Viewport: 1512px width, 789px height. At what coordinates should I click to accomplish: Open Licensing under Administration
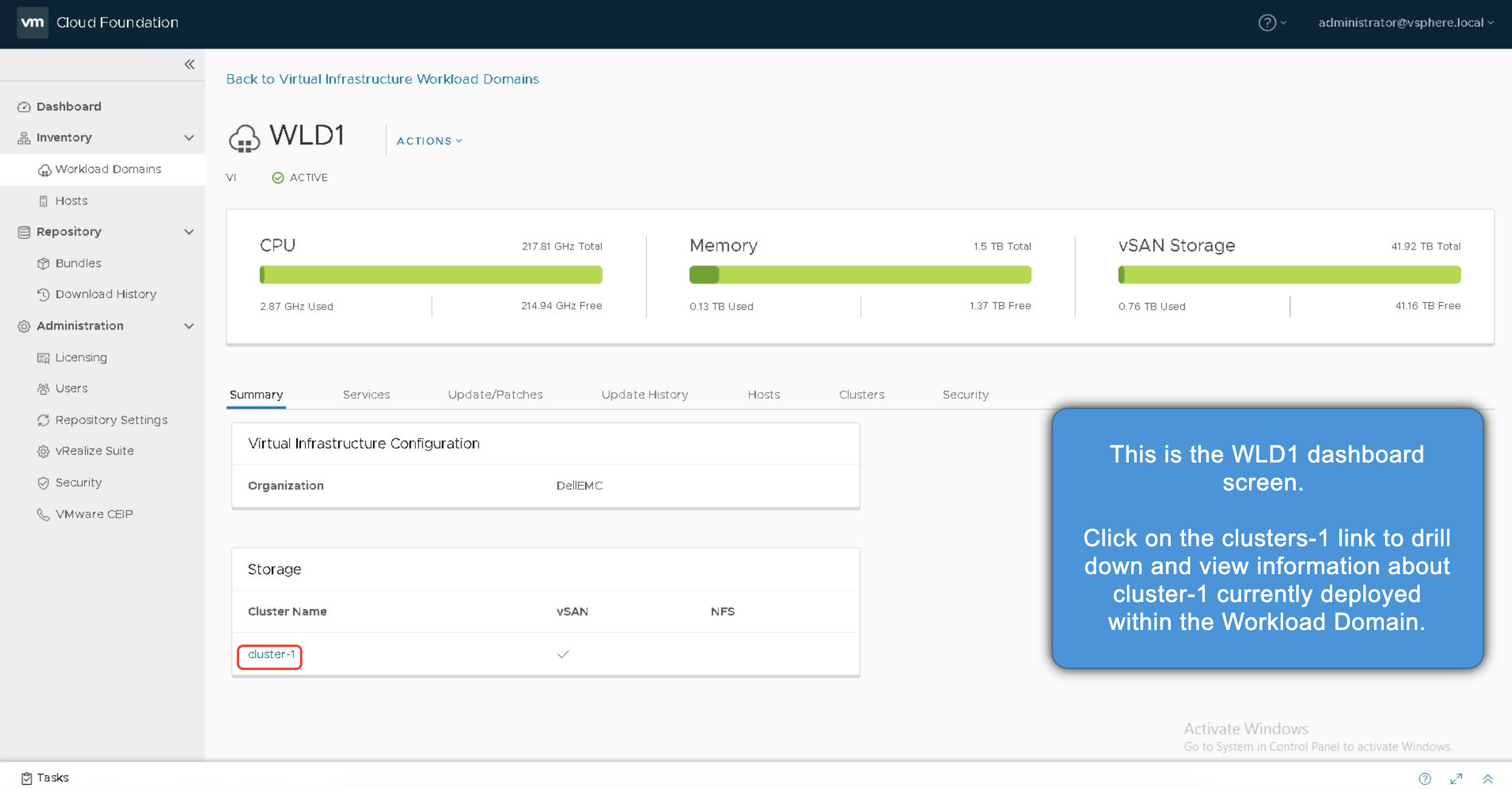(81, 357)
